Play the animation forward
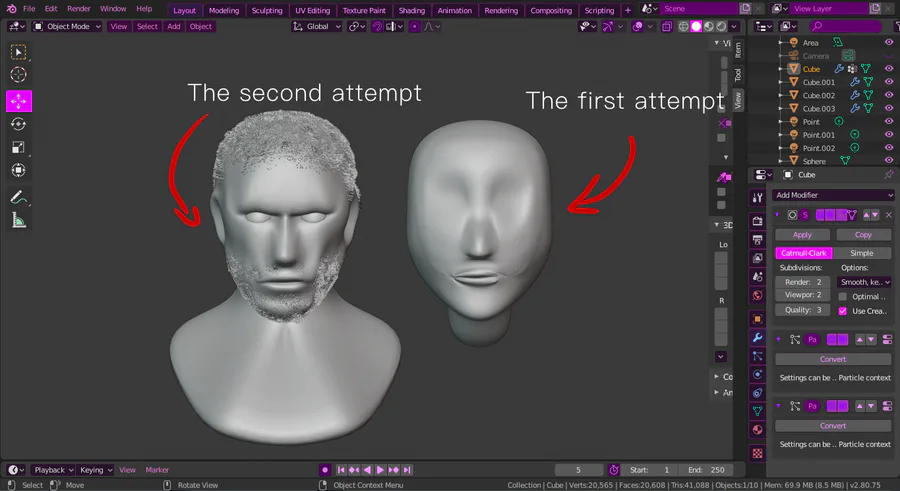 [x=380, y=470]
